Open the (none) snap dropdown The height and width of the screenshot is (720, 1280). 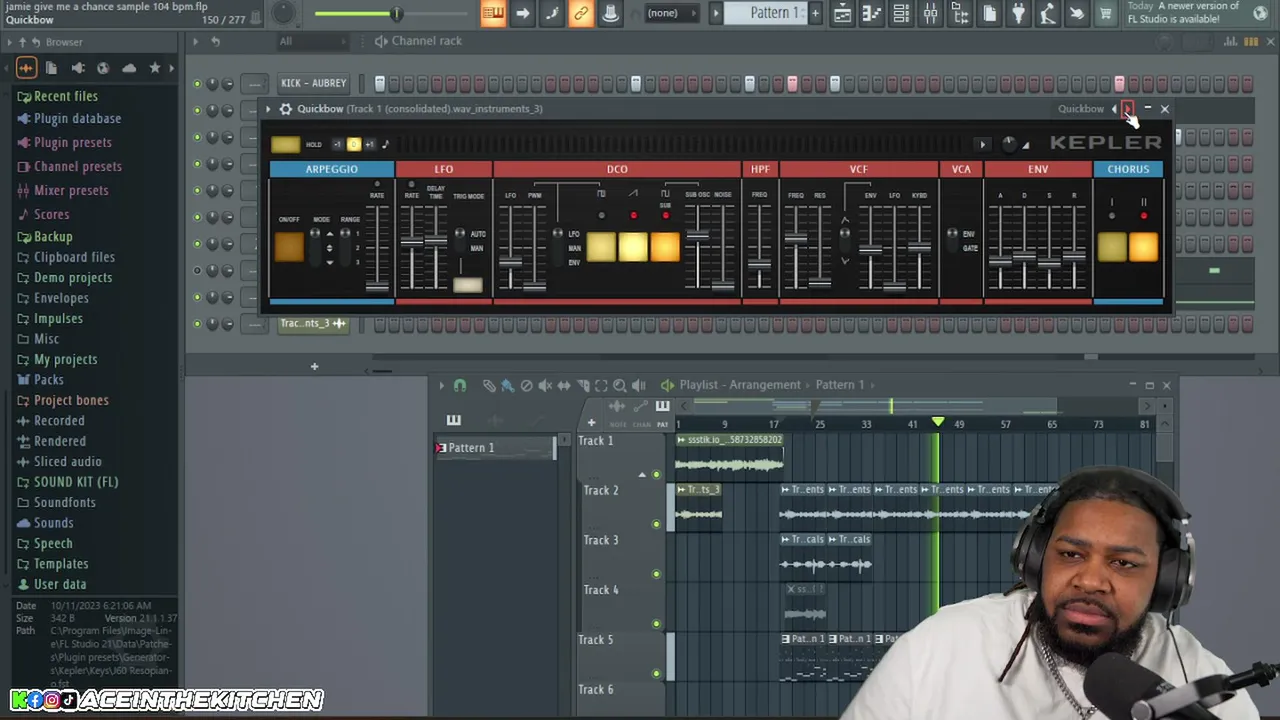(x=670, y=13)
